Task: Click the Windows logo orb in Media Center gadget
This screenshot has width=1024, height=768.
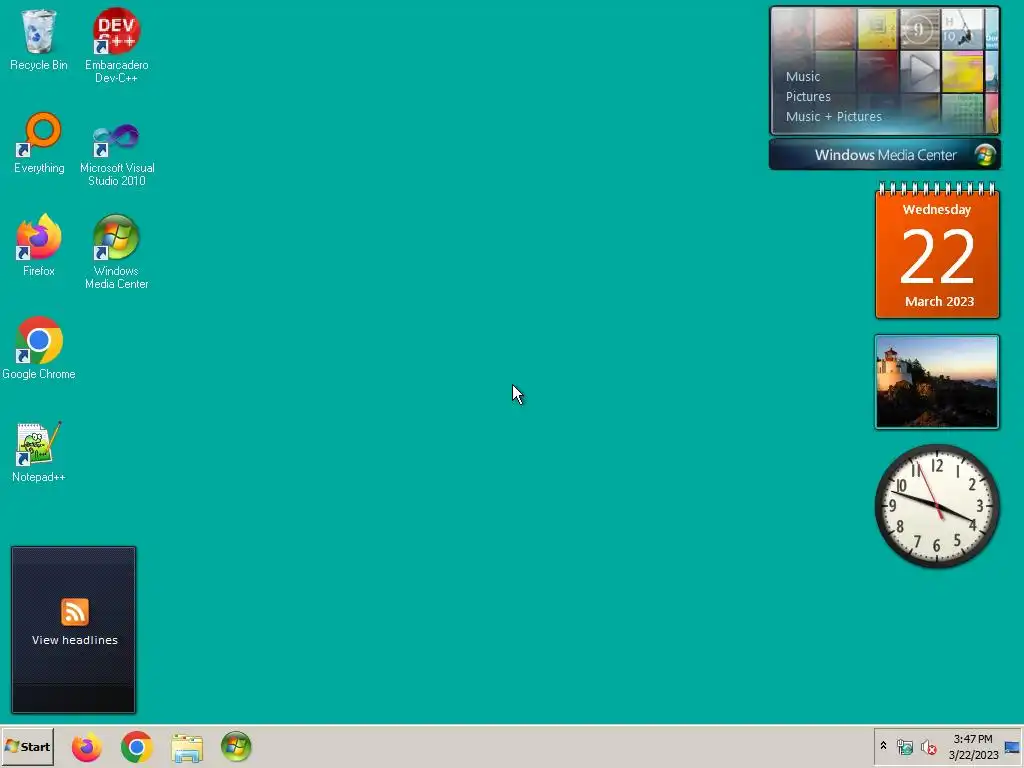Action: pyautogui.click(x=985, y=155)
